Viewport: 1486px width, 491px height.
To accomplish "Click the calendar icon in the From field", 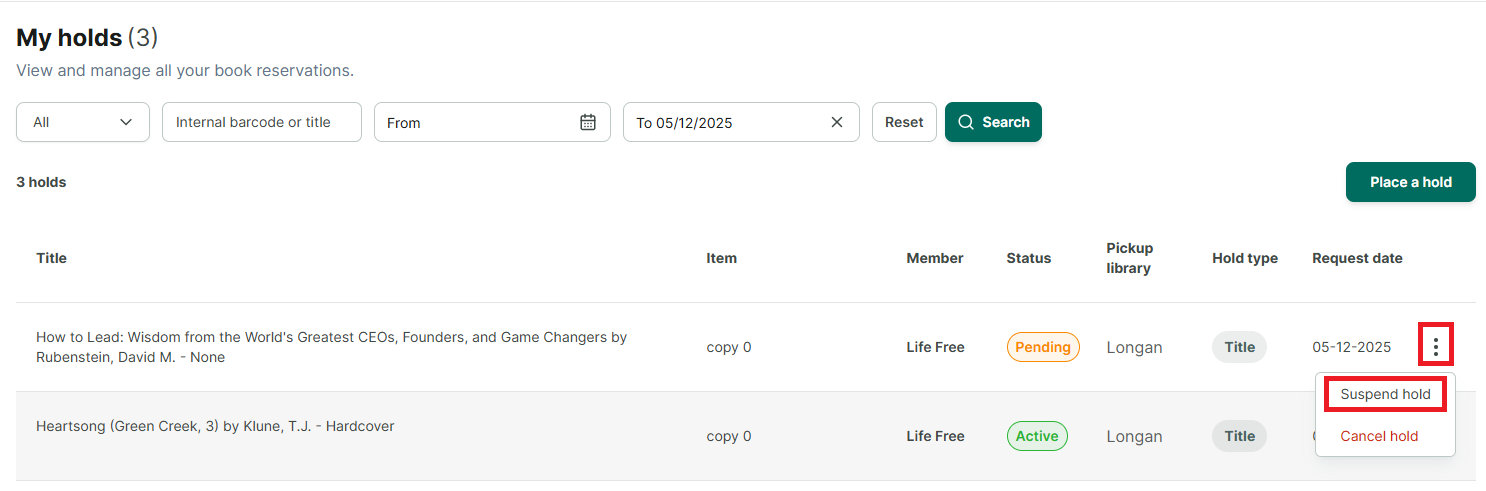I will point(588,122).
